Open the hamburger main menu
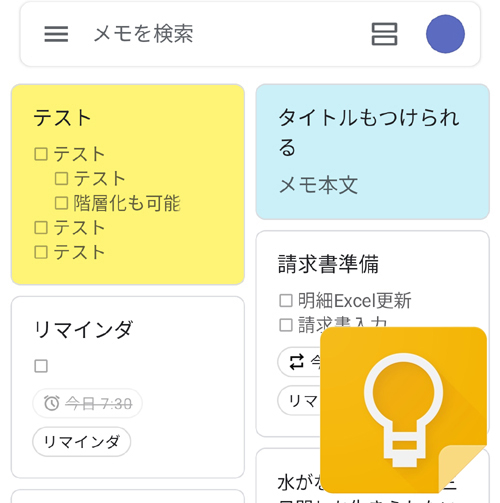500x503 pixels. click(x=56, y=34)
